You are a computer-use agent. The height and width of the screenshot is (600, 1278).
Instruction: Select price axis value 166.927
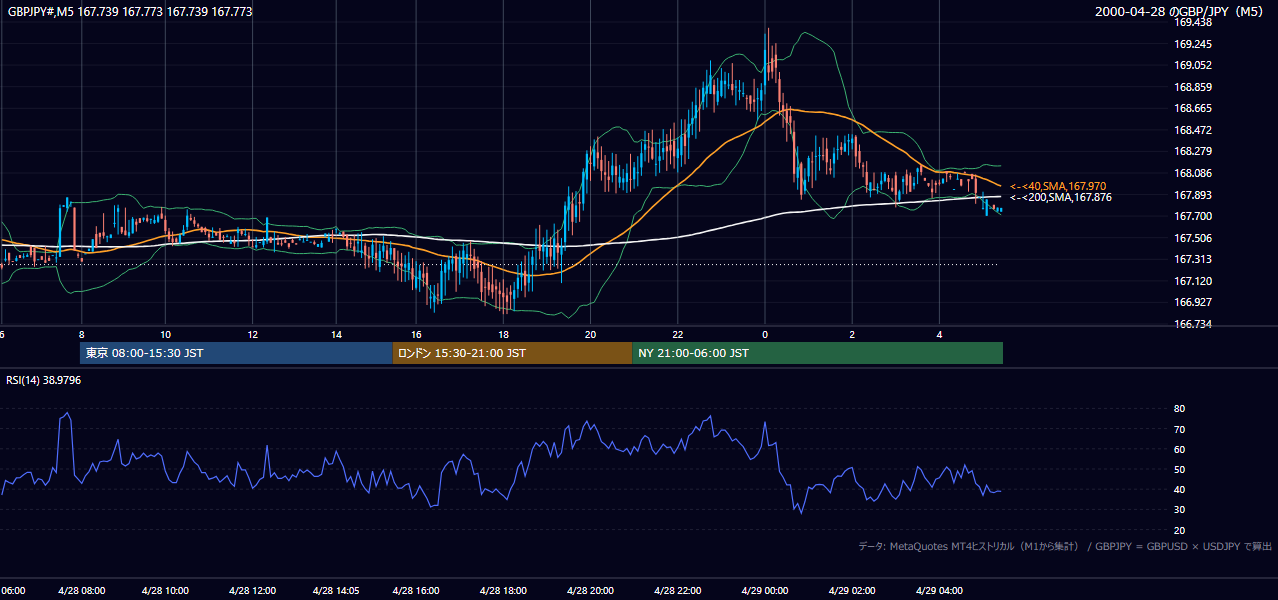point(1193,302)
